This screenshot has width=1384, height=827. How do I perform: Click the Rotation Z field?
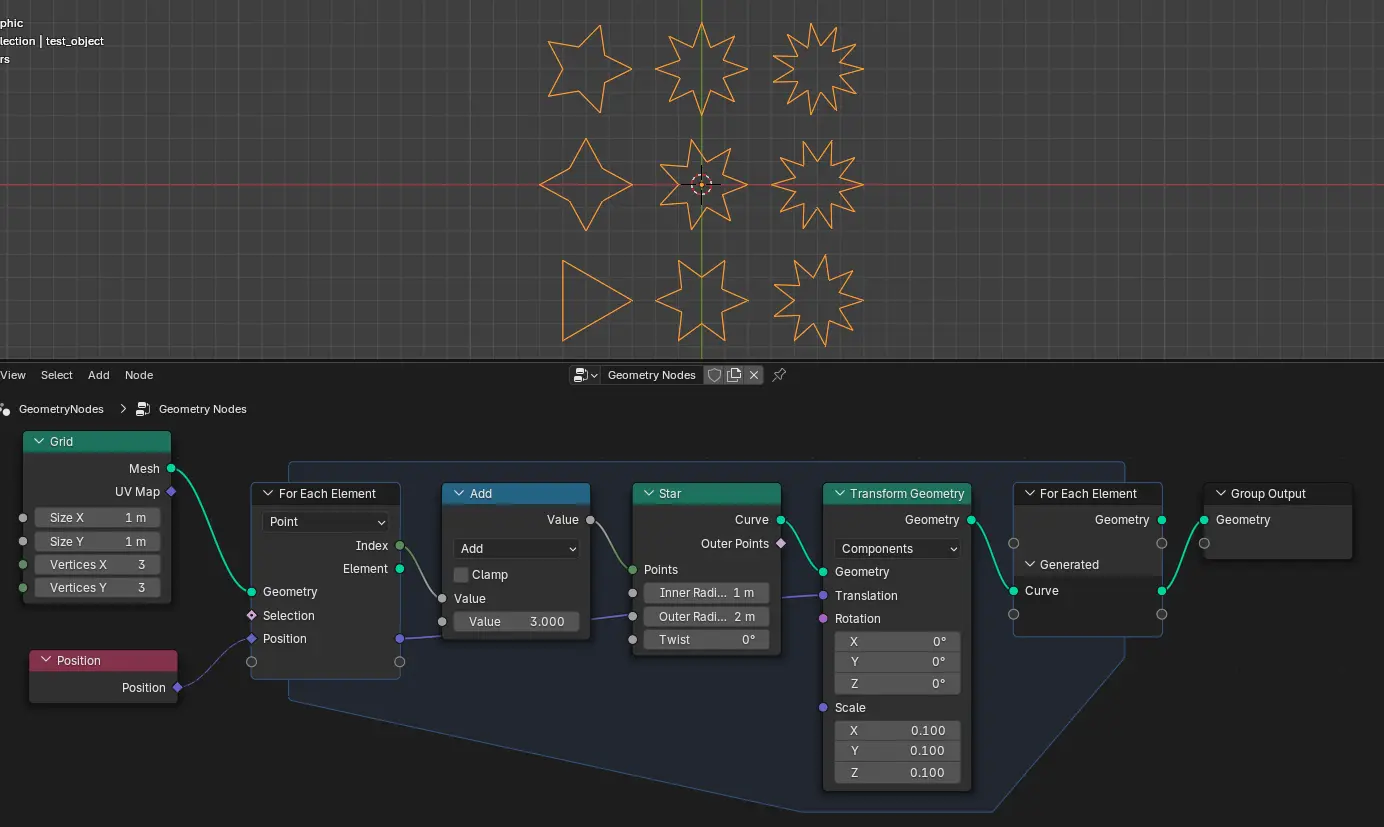pyautogui.click(x=897, y=684)
